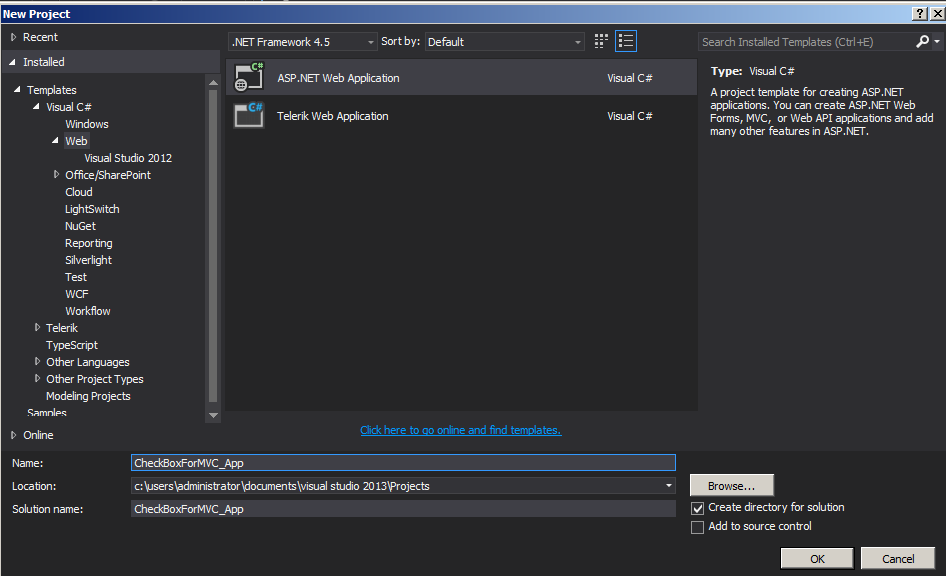The height and width of the screenshot is (576, 946).
Task: Open the search options arrow beside the magnifier
Action: click(x=936, y=41)
